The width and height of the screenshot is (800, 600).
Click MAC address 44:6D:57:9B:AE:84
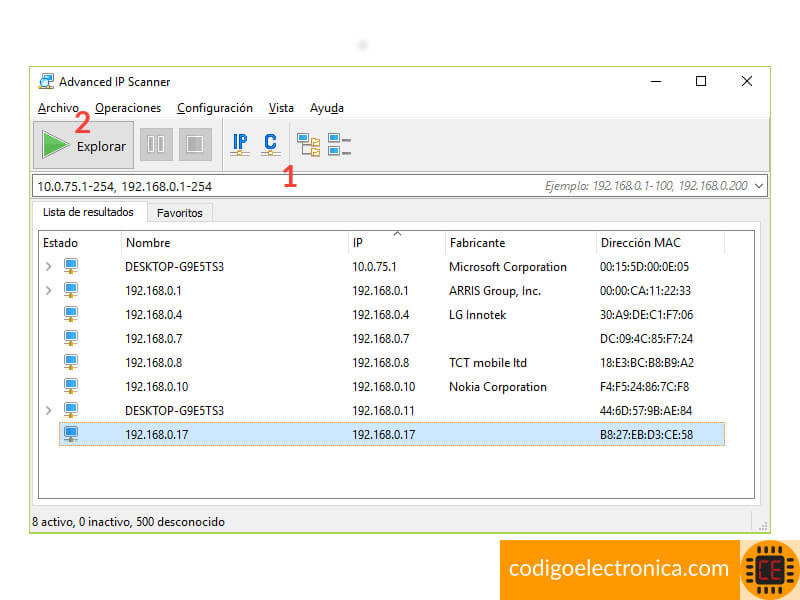(x=646, y=411)
